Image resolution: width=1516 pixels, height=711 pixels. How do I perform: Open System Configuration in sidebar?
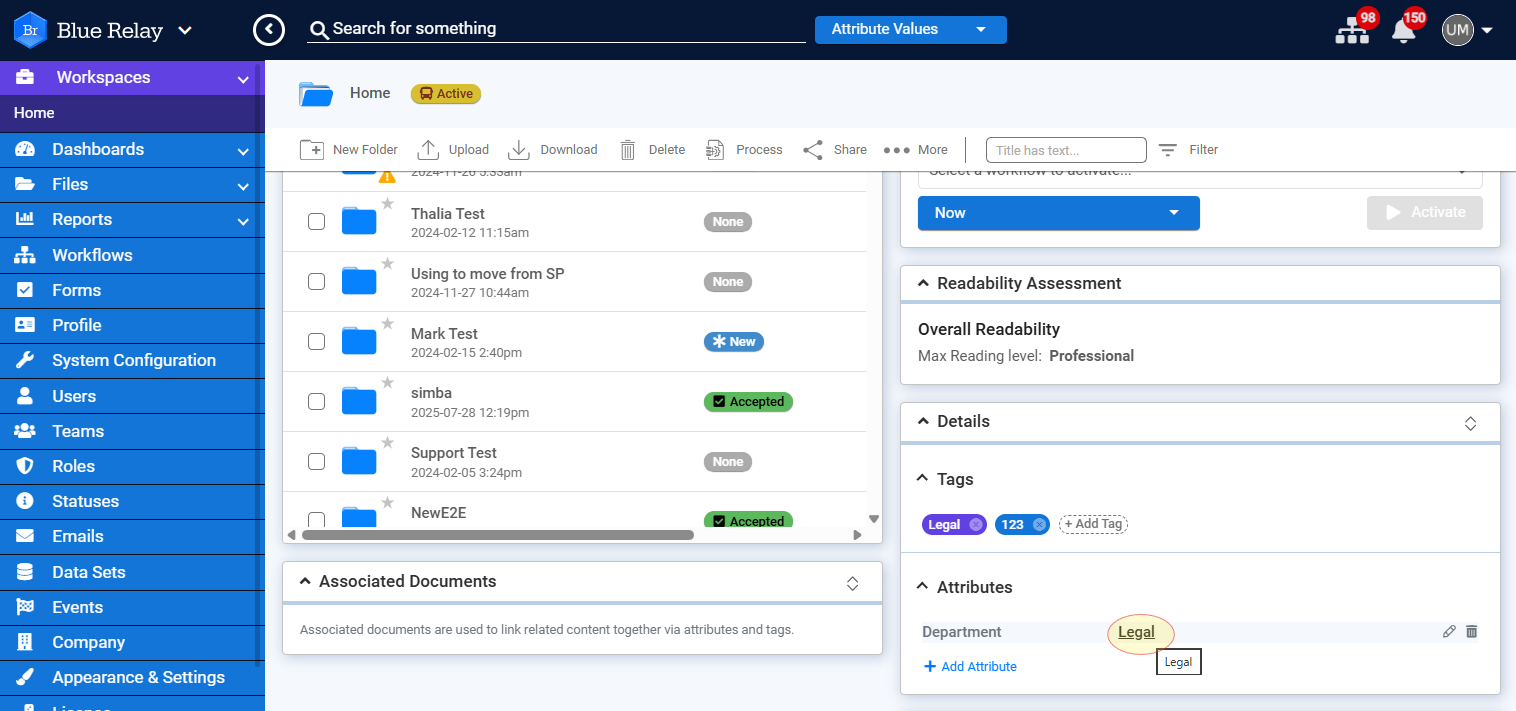(132, 360)
